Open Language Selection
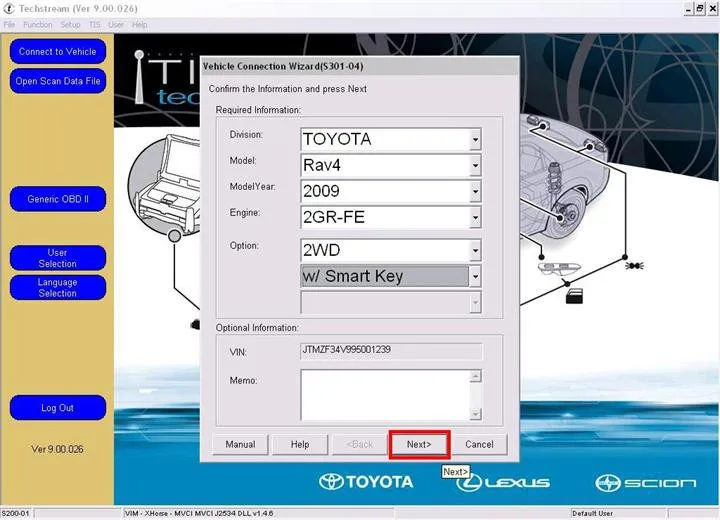 58,288
